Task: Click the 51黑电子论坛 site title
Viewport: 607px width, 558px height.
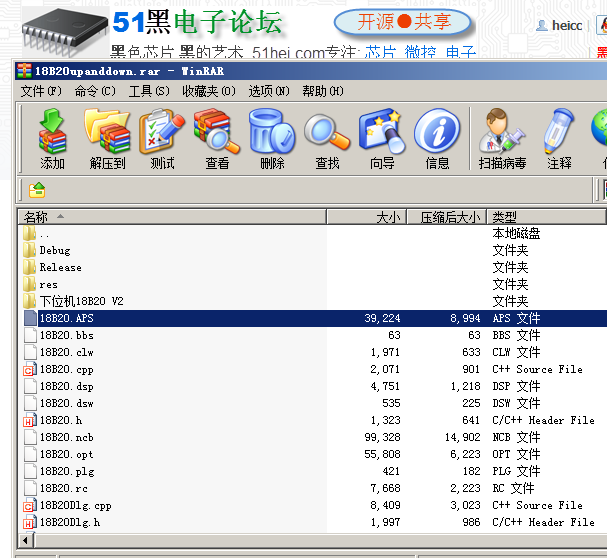Action: 197,22
